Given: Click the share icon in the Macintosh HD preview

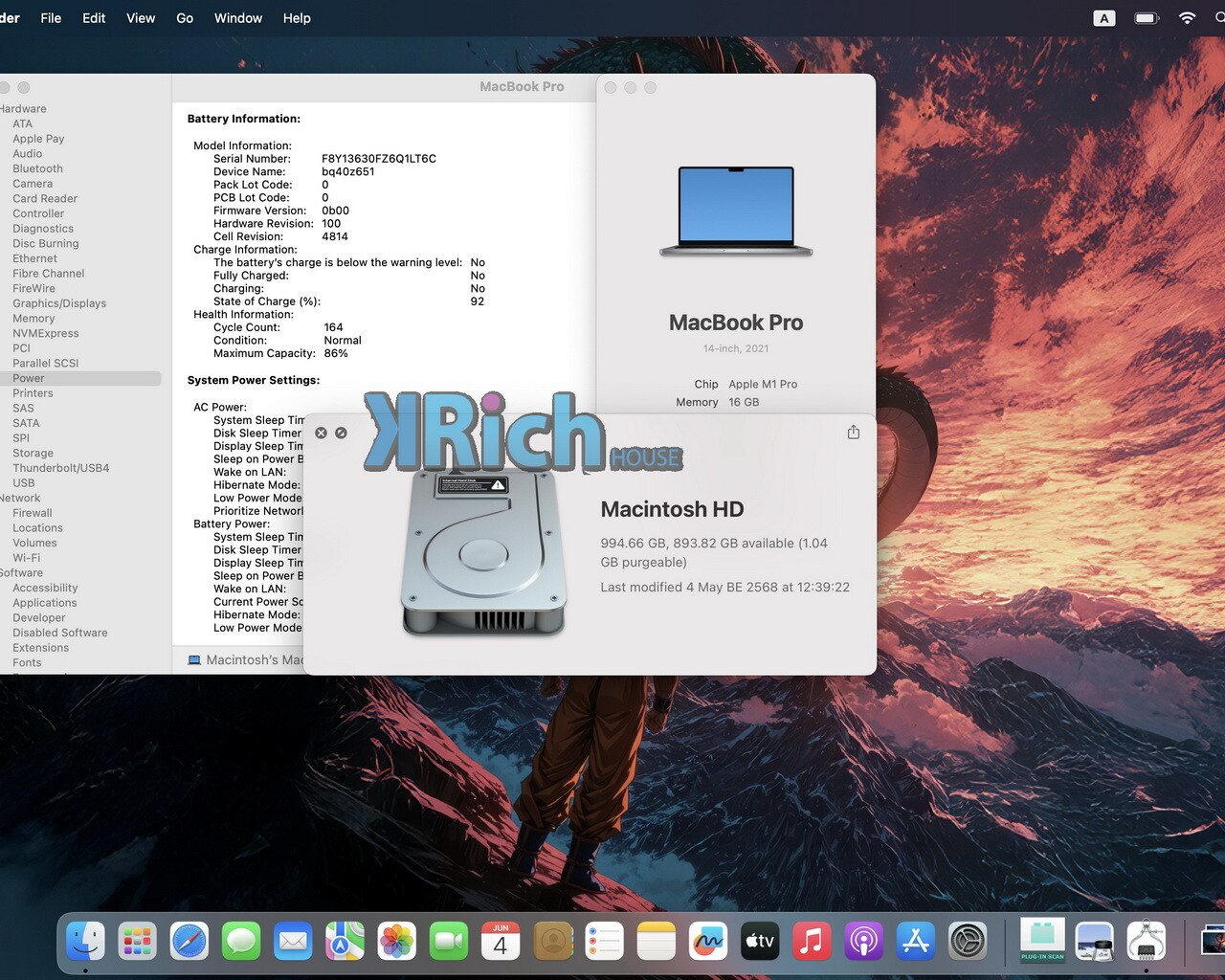Looking at the screenshot, I should tap(854, 433).
